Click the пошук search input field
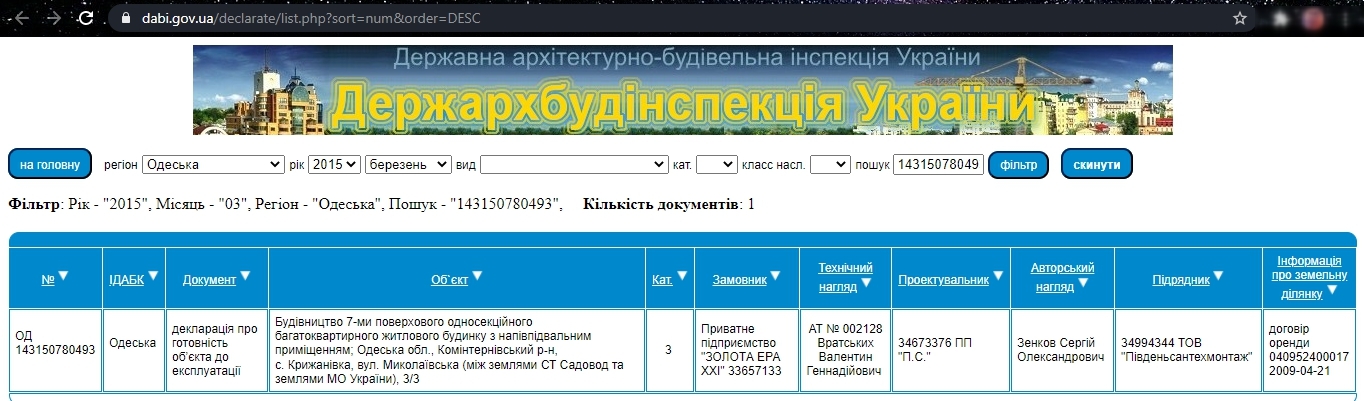The width and height of the screenshot is (1364, 401). tap(938, 164)
